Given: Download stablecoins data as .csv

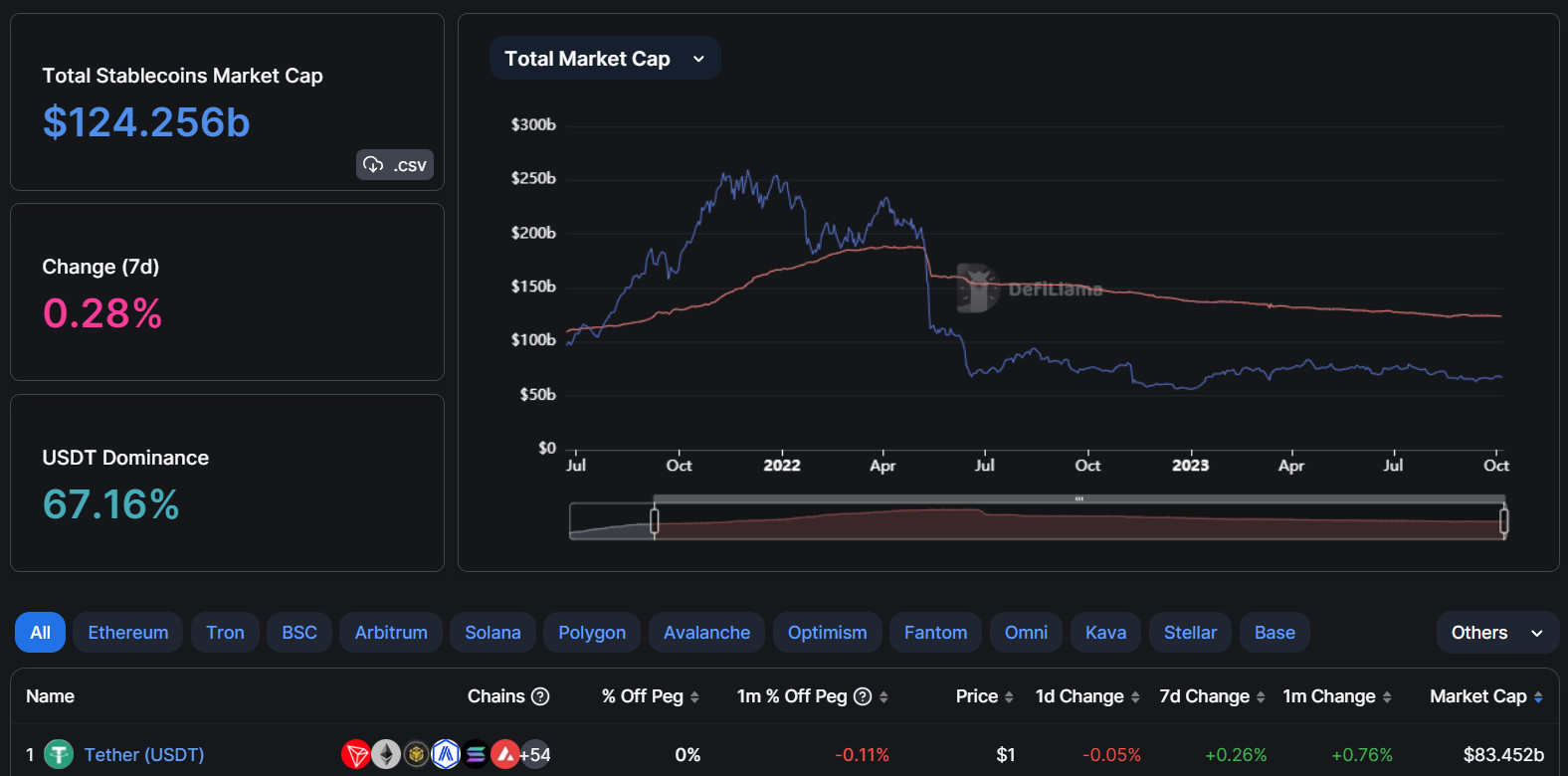Looking at the screenshot, I should [x=395, y=164].
